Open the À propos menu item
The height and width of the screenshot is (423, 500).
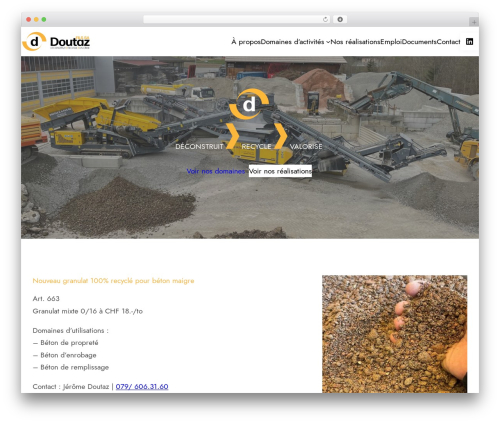tap(246, 42)
